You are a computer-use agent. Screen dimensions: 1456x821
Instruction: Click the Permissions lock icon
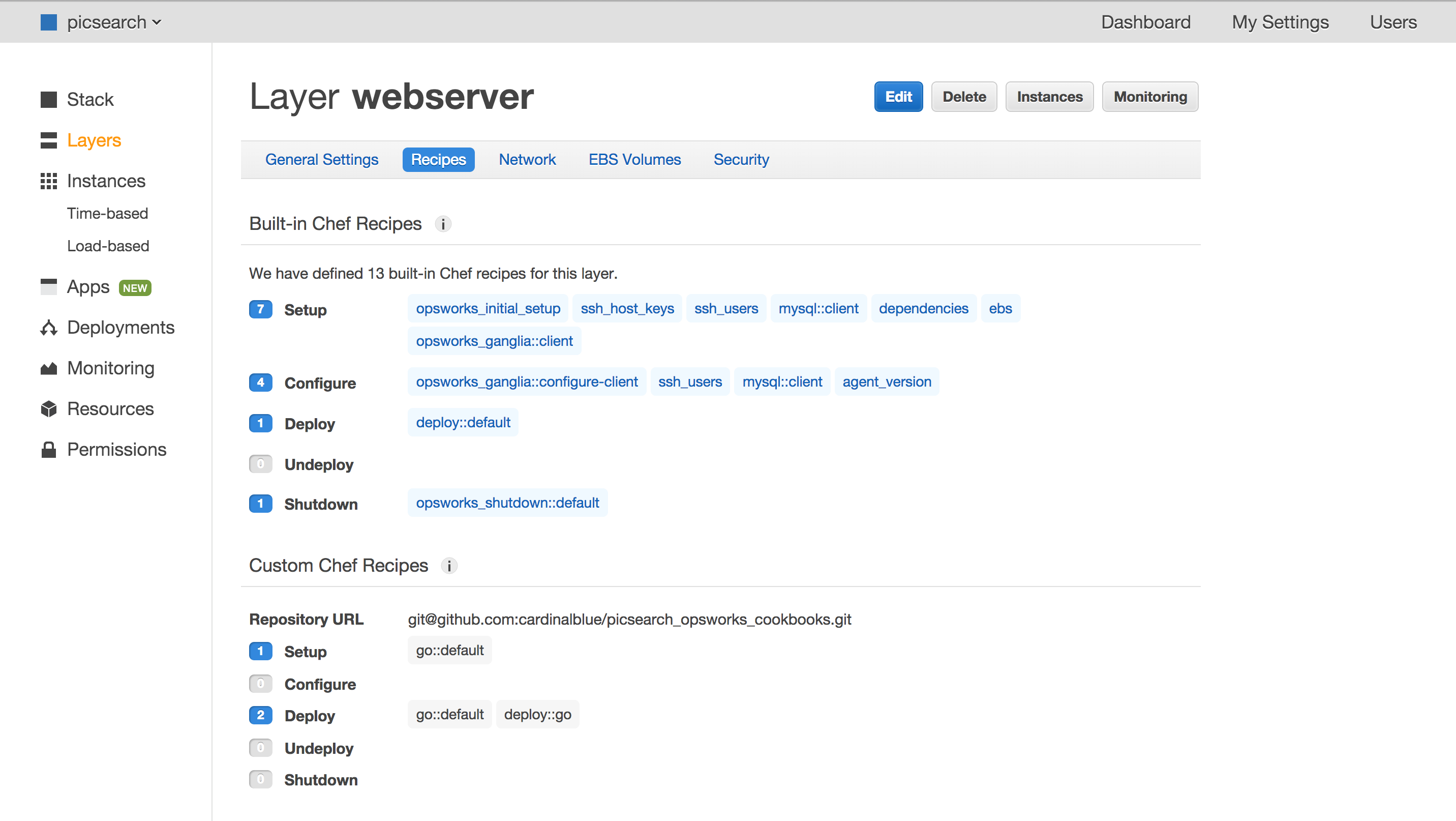pyautogui.click(x=49, y=450)
